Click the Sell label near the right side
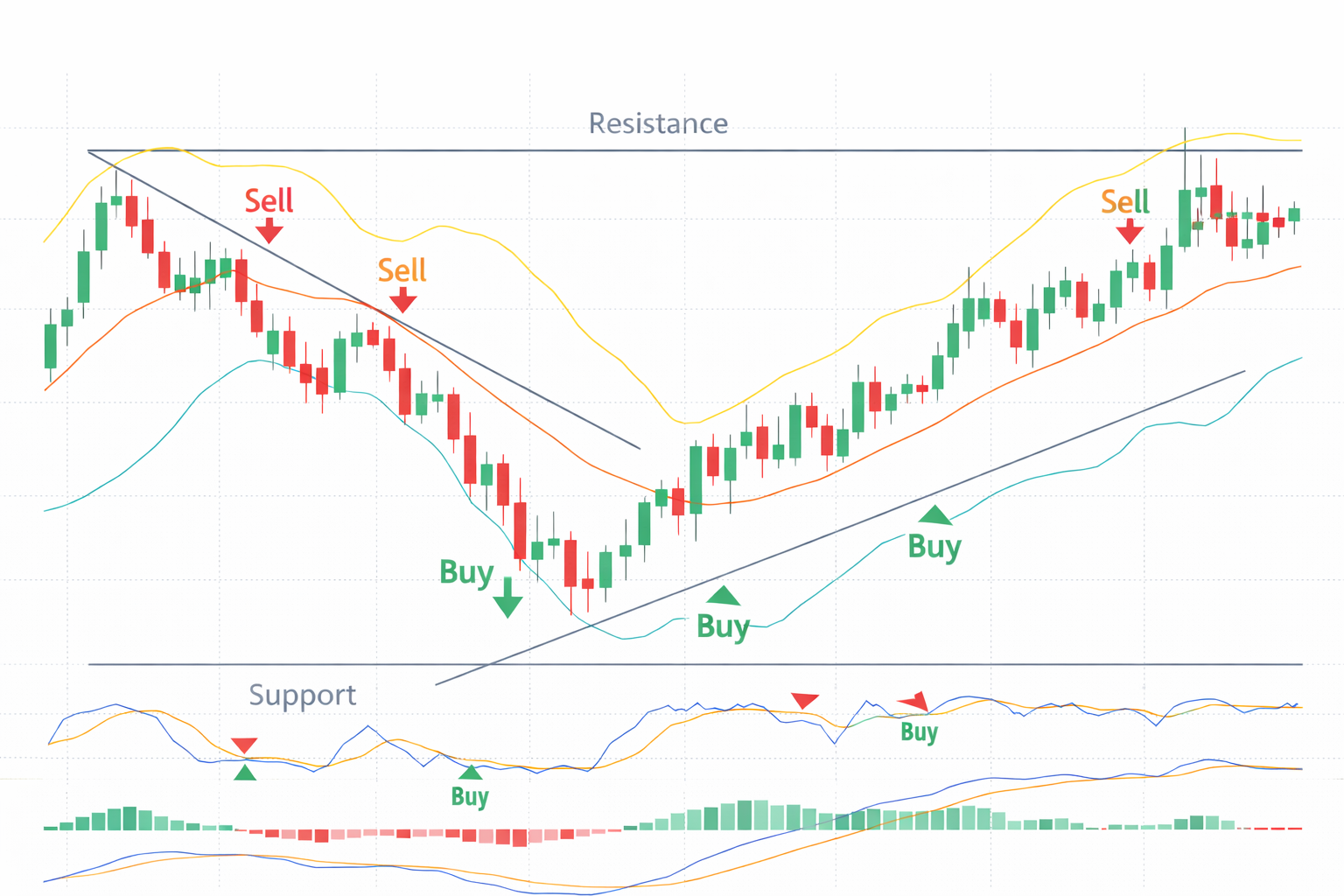1344x896 pixels. (1124, 202)
